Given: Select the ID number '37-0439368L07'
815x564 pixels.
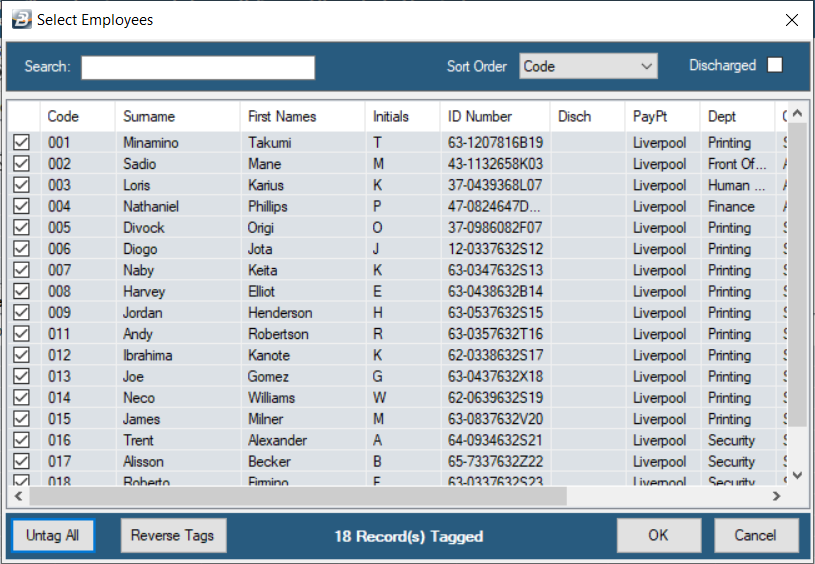Looking at the screenshot, I should tap(495, 185).
